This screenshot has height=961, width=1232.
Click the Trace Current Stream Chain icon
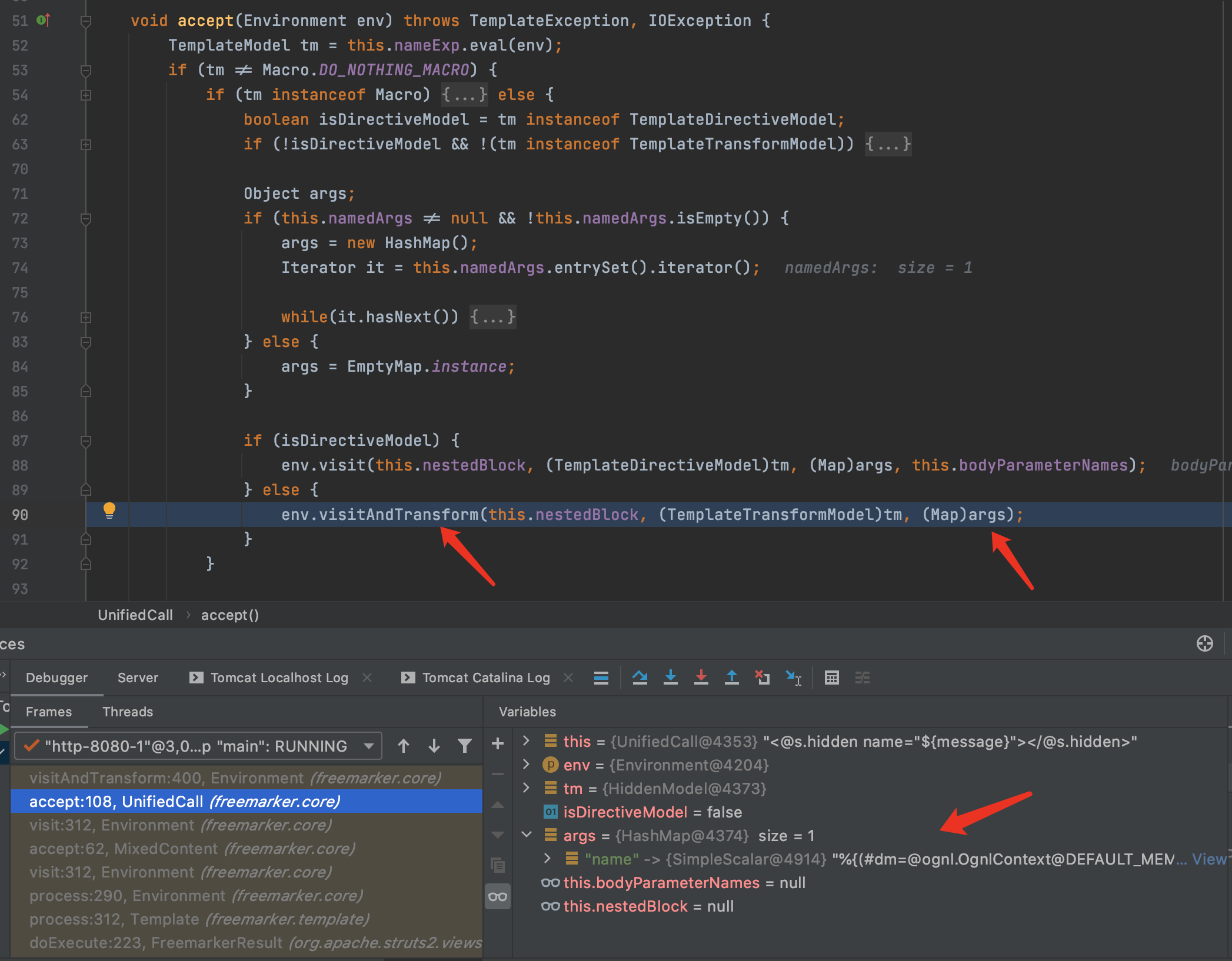pyautogui.click(x=862, y=678)
